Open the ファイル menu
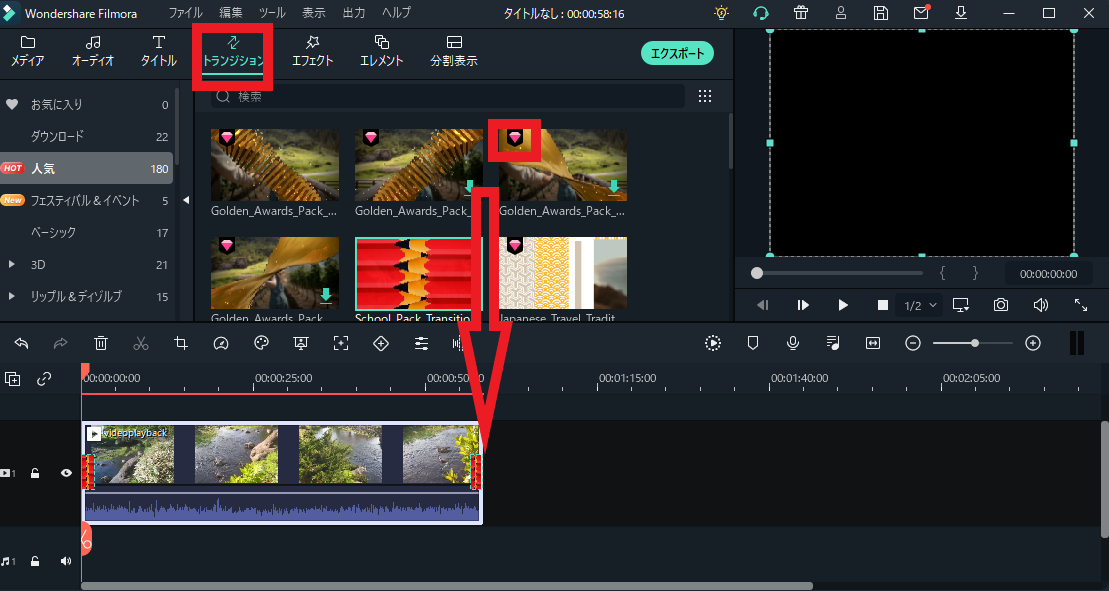The height and width of the screenshot is (591, 1109). click(x=184, y=13)
